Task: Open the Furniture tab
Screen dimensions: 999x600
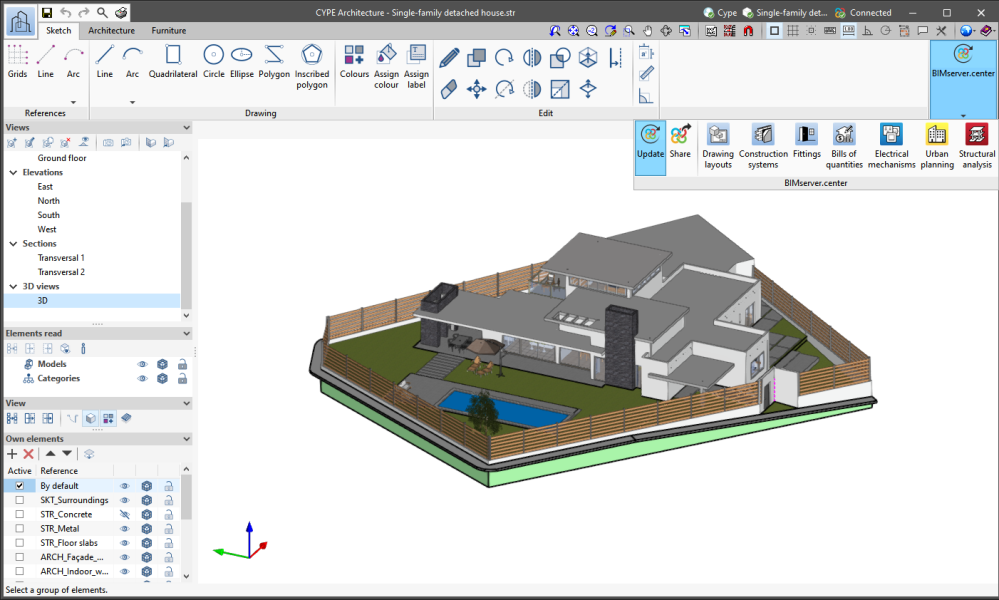Action: 169,31
